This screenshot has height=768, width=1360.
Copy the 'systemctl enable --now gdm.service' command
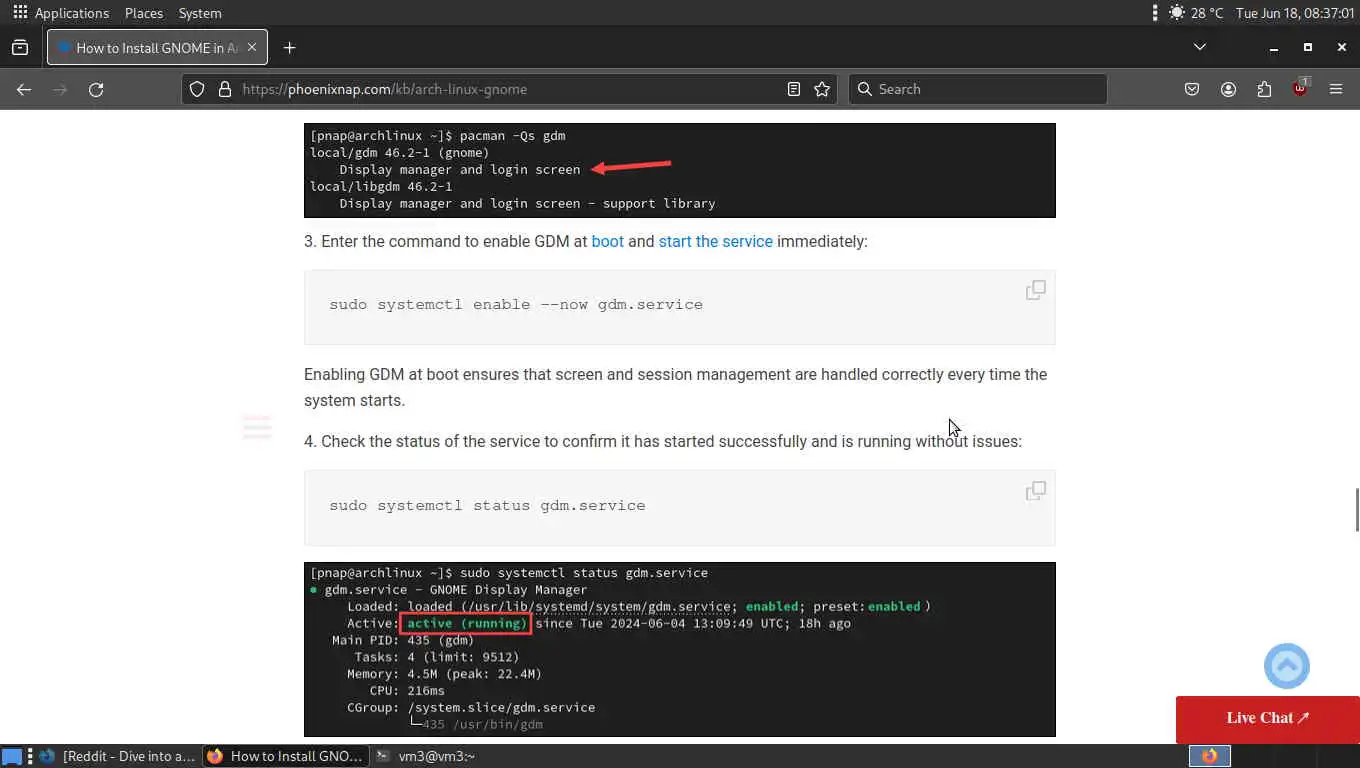click(x=1036, y=290)
